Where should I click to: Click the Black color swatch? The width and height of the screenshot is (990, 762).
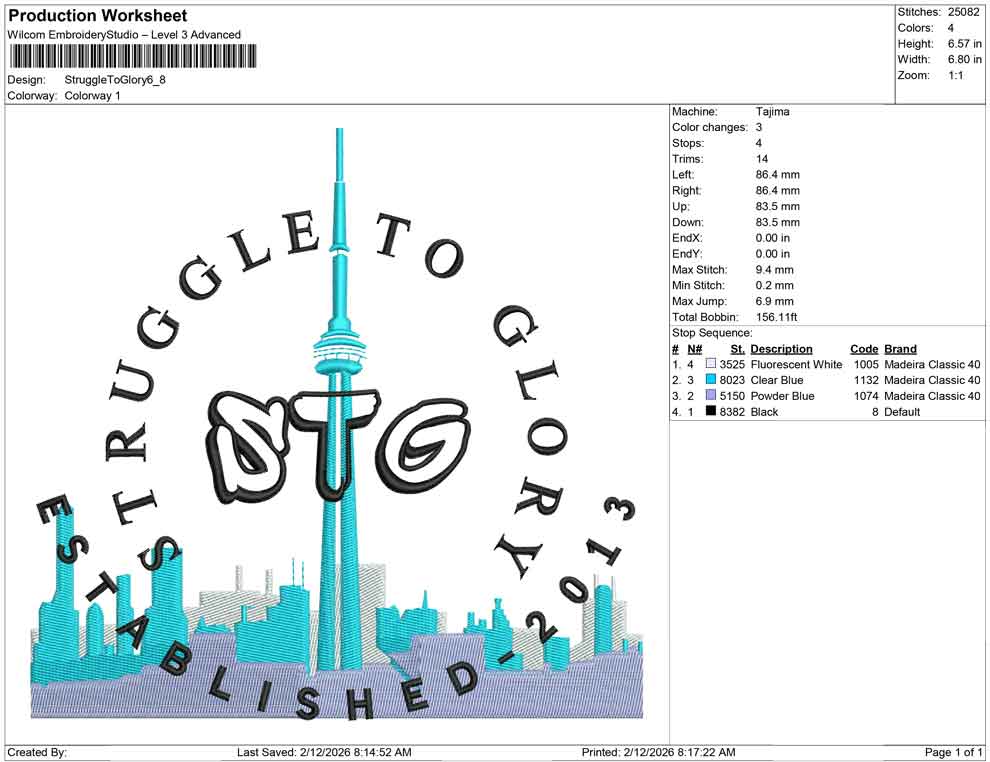(711, 412)
